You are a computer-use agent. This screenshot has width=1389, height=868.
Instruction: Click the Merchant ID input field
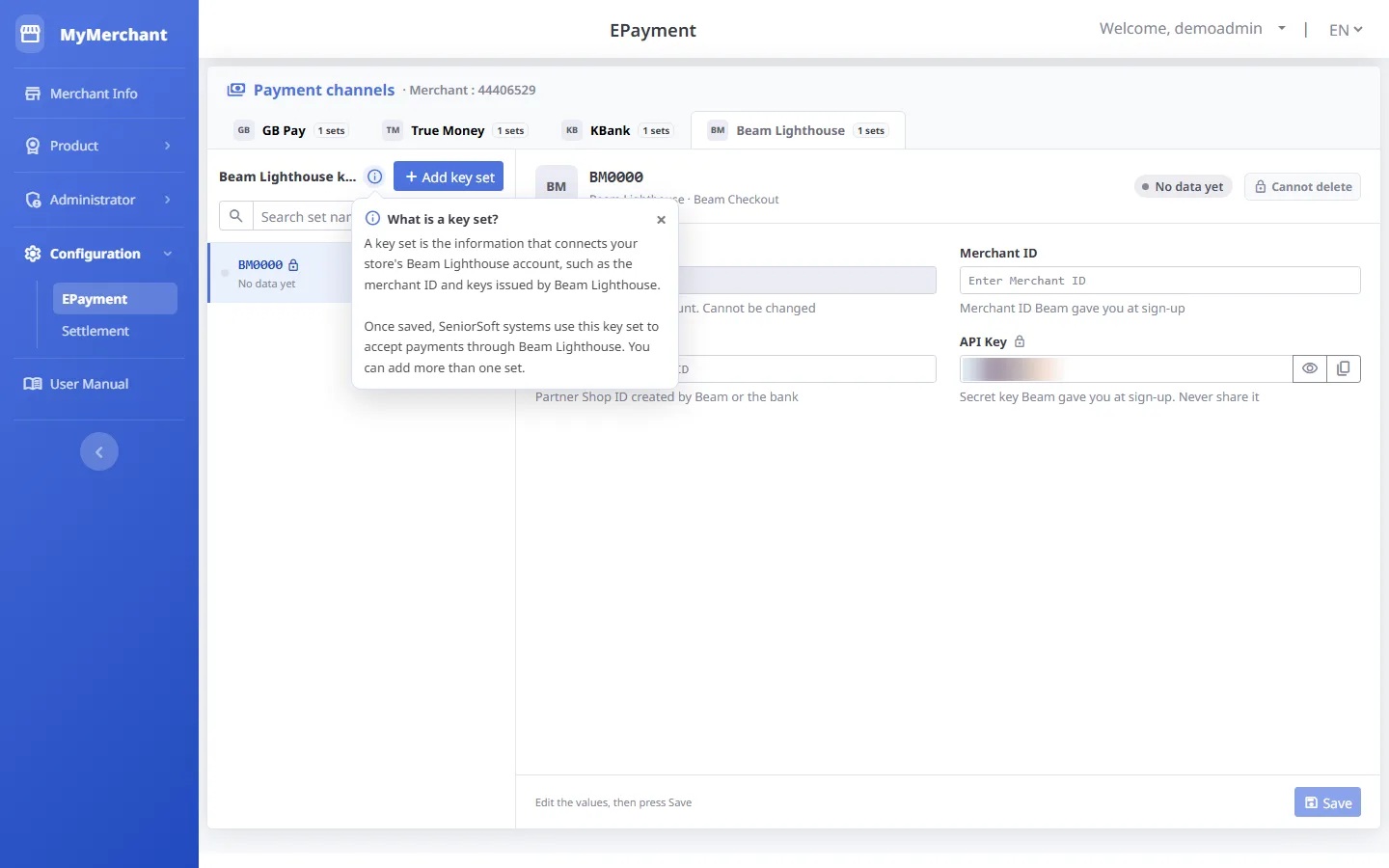[1159, 281]
